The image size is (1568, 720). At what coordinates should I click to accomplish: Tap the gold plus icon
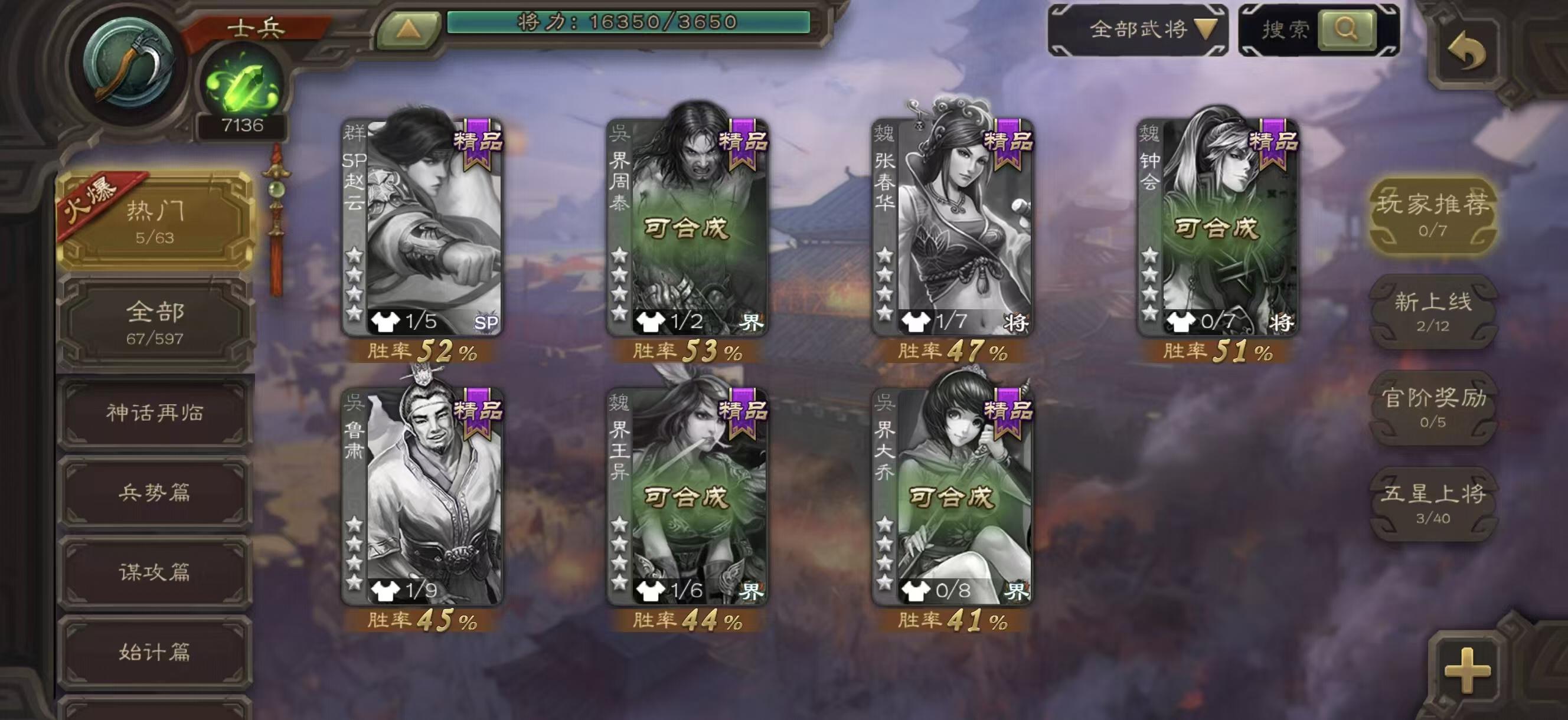[1468, 670]
